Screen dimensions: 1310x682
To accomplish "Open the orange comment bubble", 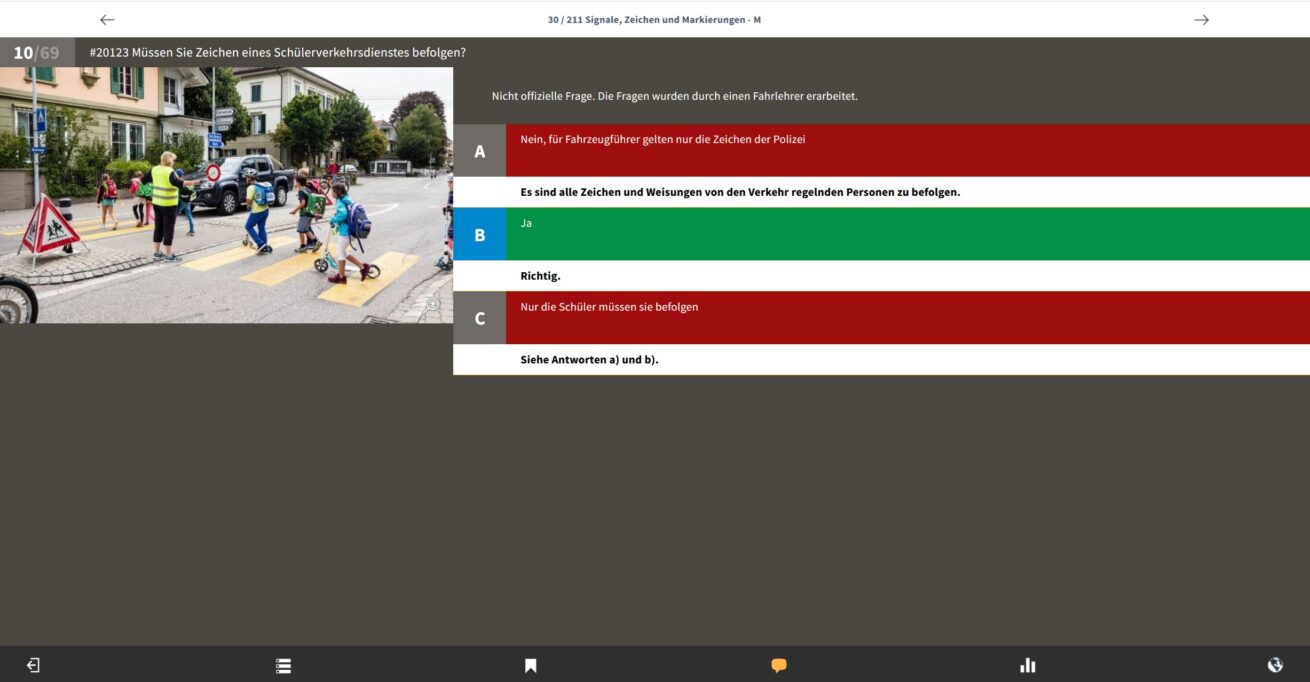I will coord(779,665).
